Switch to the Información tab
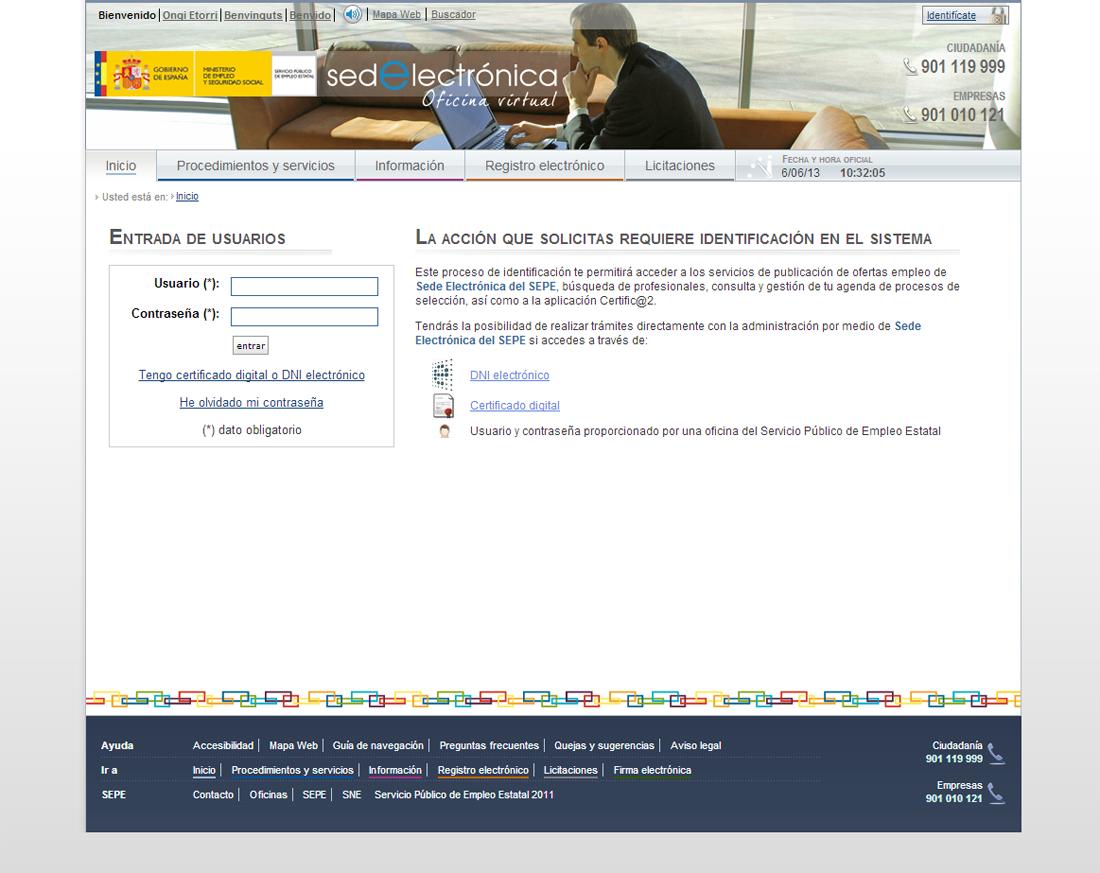Viewport: 1100px width, 873px height. pyautogui.click(x=409, y=166)
